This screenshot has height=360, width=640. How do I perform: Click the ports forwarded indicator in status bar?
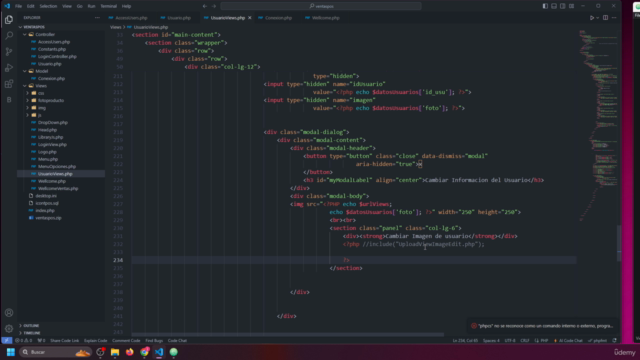tap(41, 340)
